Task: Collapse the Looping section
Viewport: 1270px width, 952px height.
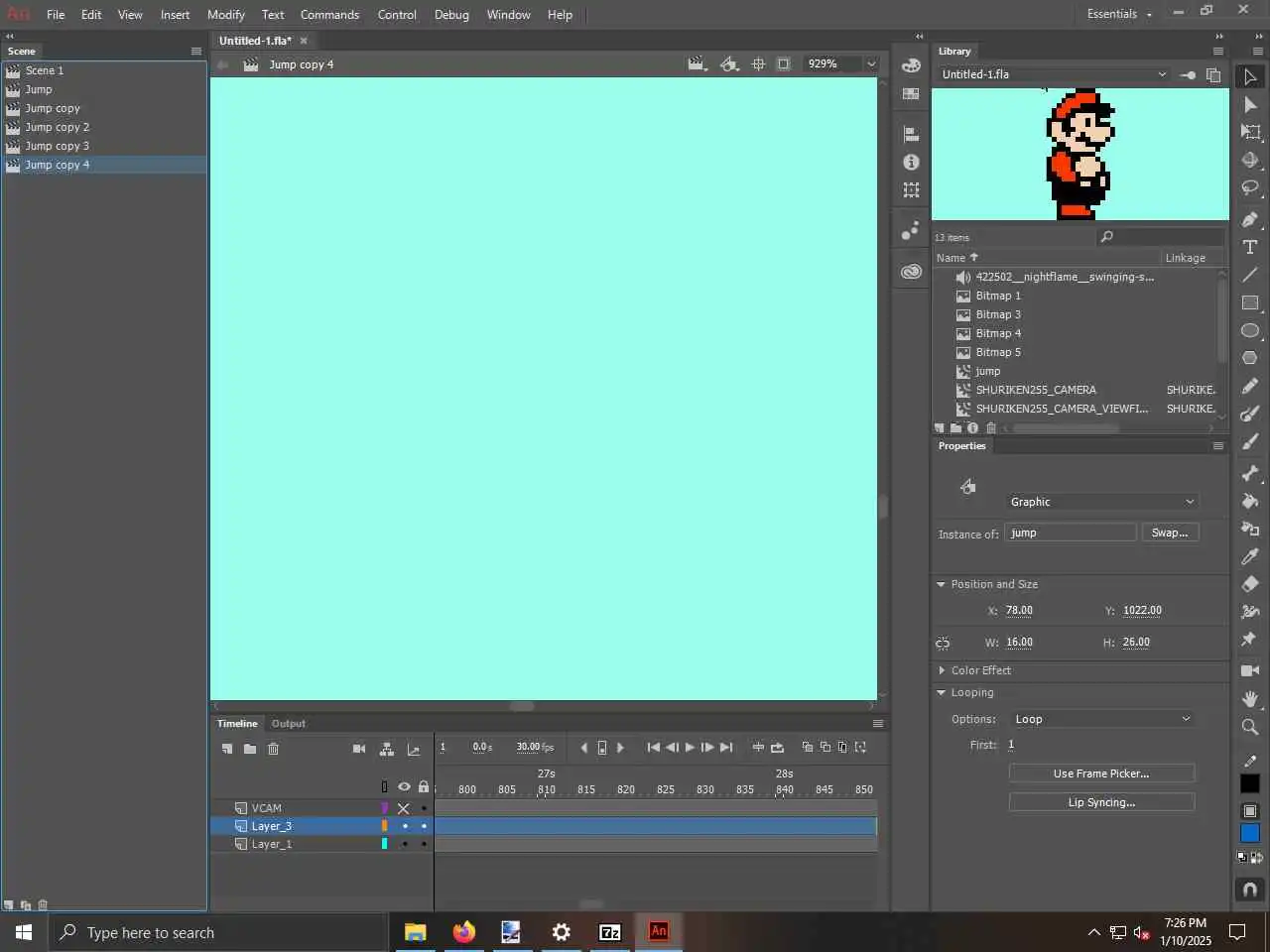Action: pyautogui.click(x=941, y=692)
